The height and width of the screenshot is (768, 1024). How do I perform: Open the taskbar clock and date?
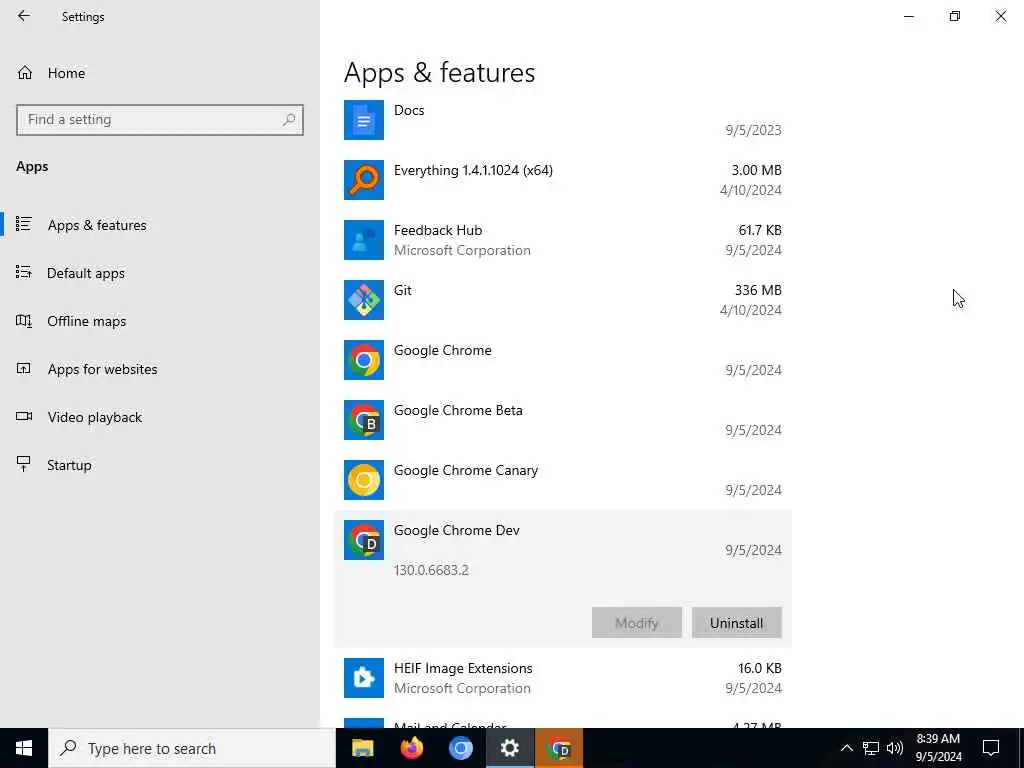[938, 748]
